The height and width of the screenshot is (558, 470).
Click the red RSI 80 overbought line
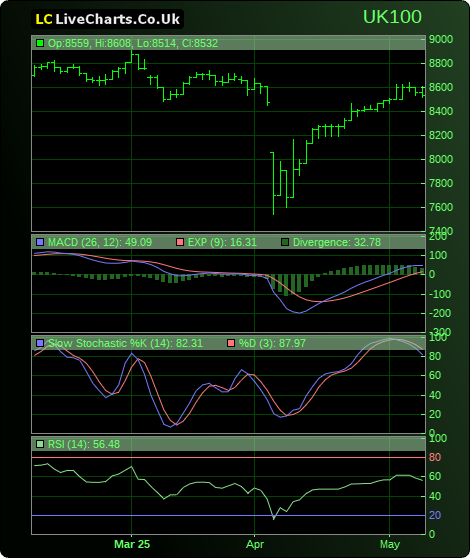(x=228, y=457)
